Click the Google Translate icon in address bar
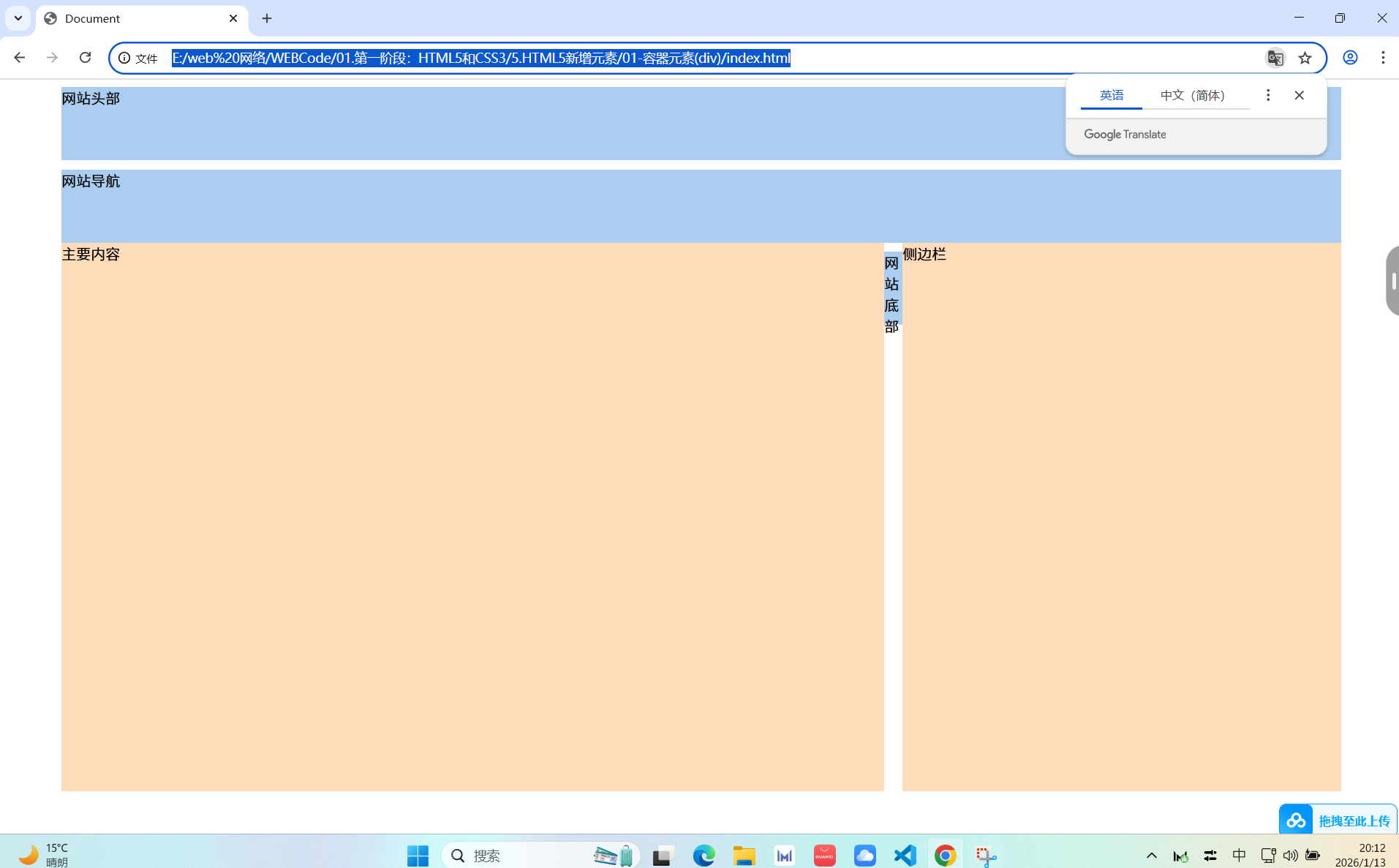Viewport: 1399px width, 868px height. click(x=1275, y=58)
